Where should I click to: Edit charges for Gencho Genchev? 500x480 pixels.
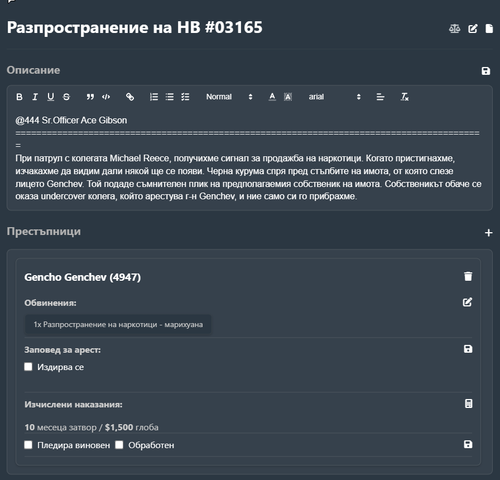pyautogui.click(x=467, y=302)
